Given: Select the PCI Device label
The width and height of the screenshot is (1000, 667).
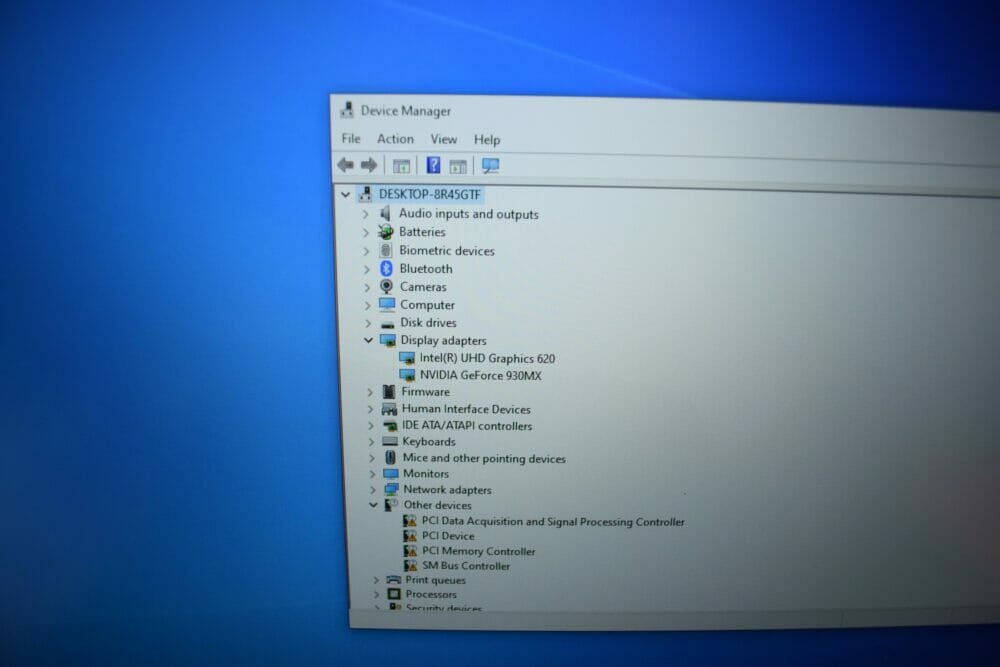Looking at the screenshot, I should point(448,536).
